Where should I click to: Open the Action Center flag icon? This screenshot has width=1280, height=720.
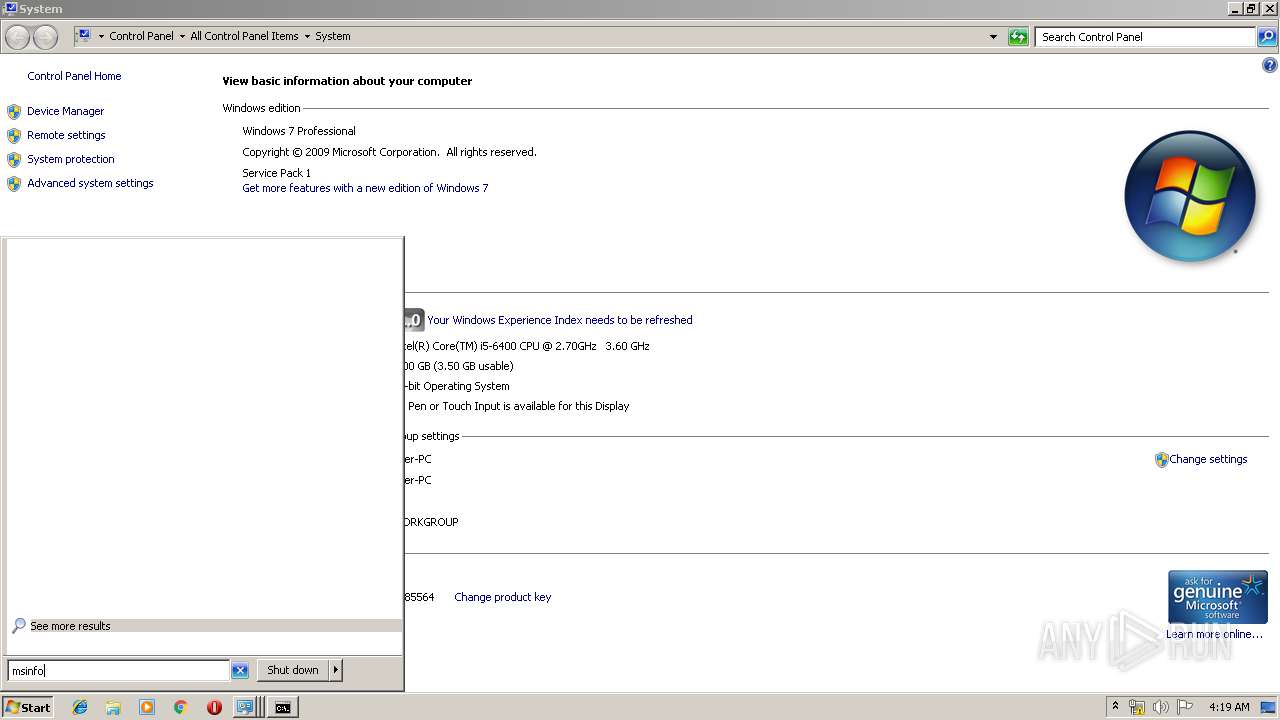click(x=1184, y=707)
